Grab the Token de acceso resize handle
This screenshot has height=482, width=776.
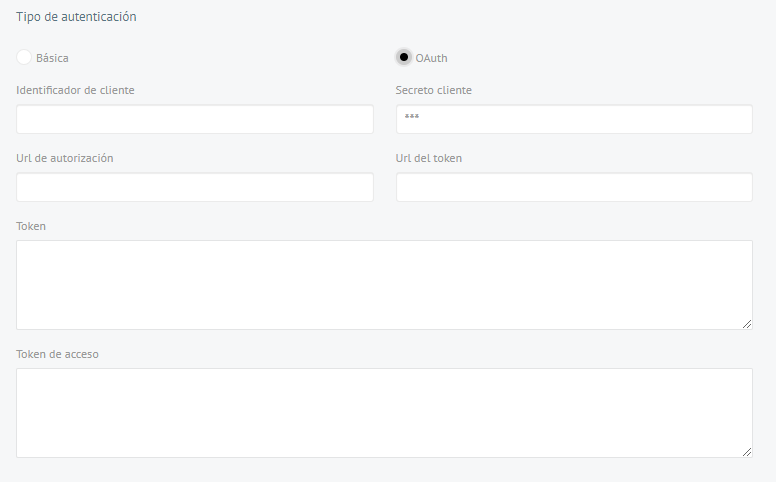point(747,452)
